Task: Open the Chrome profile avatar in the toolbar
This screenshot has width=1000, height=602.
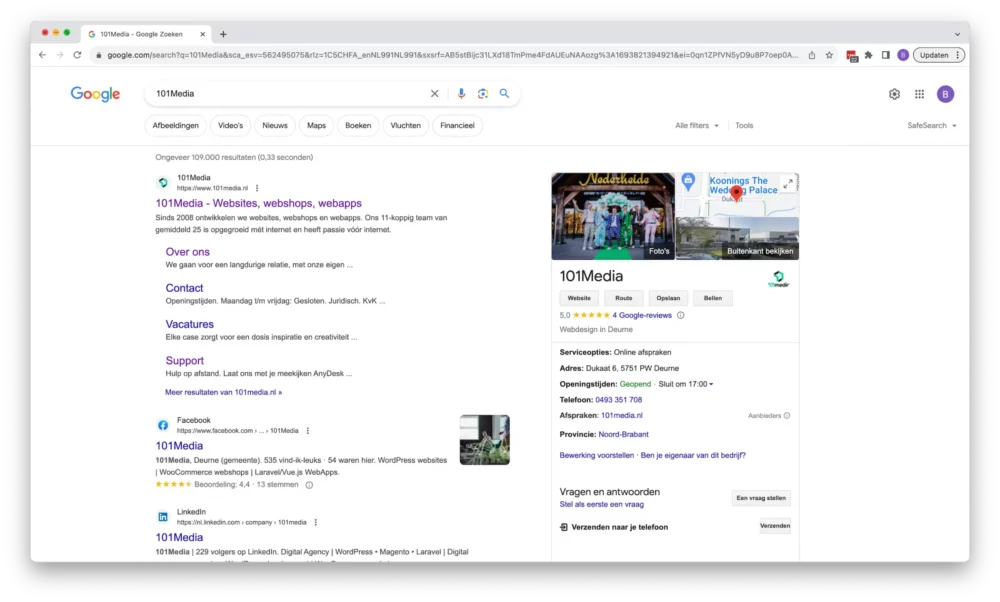Action: 903,55
